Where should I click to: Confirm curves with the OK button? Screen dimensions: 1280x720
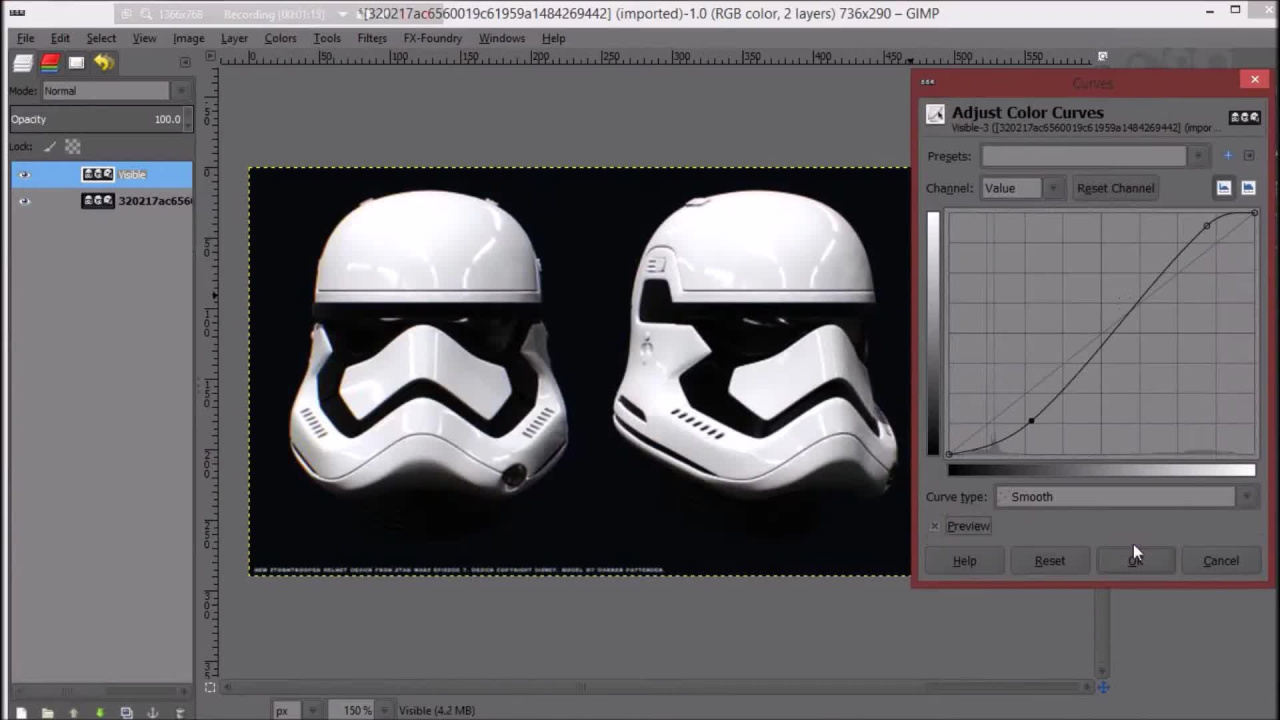coord(1135,561)
